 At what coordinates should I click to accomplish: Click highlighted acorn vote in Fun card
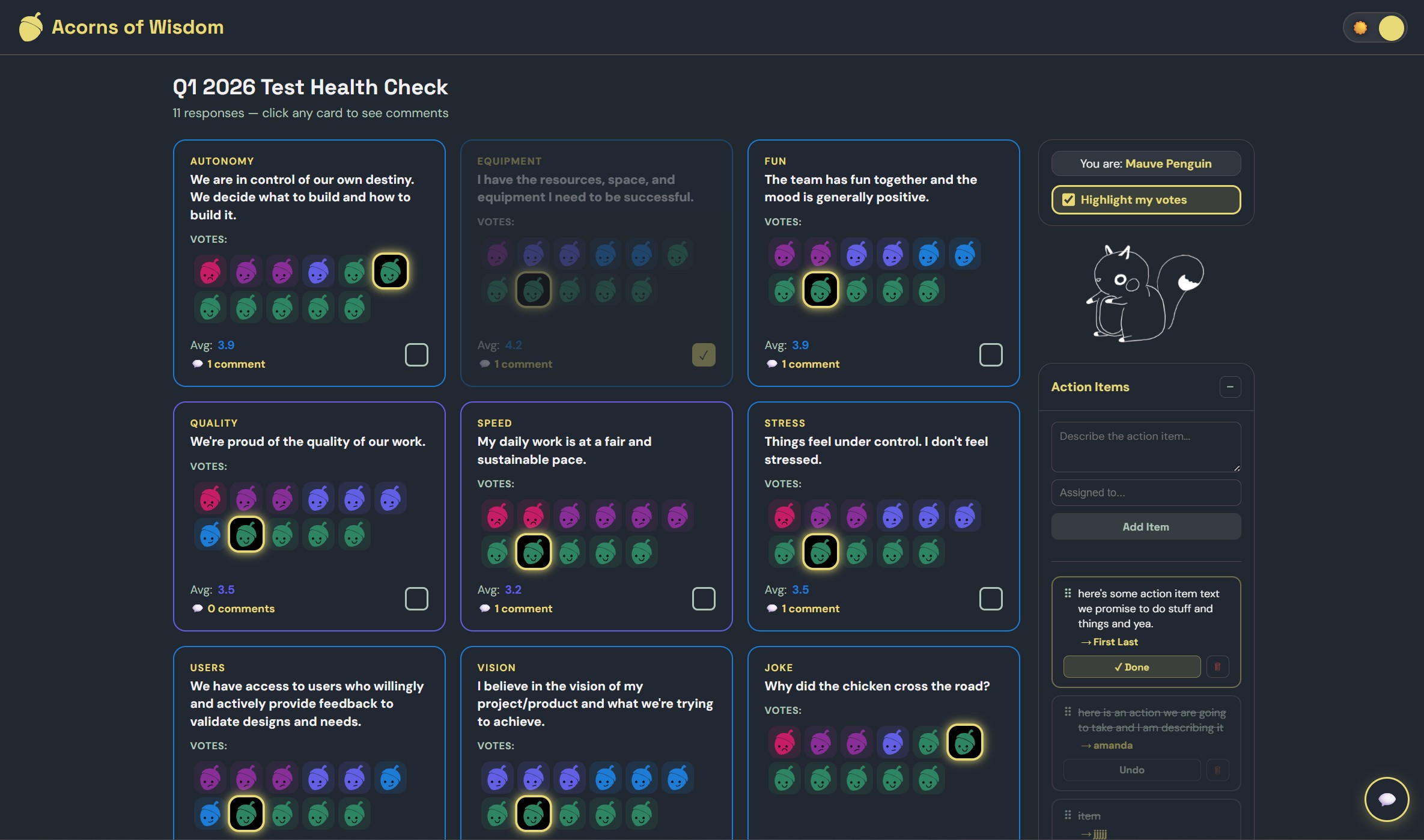coord(821,290)
